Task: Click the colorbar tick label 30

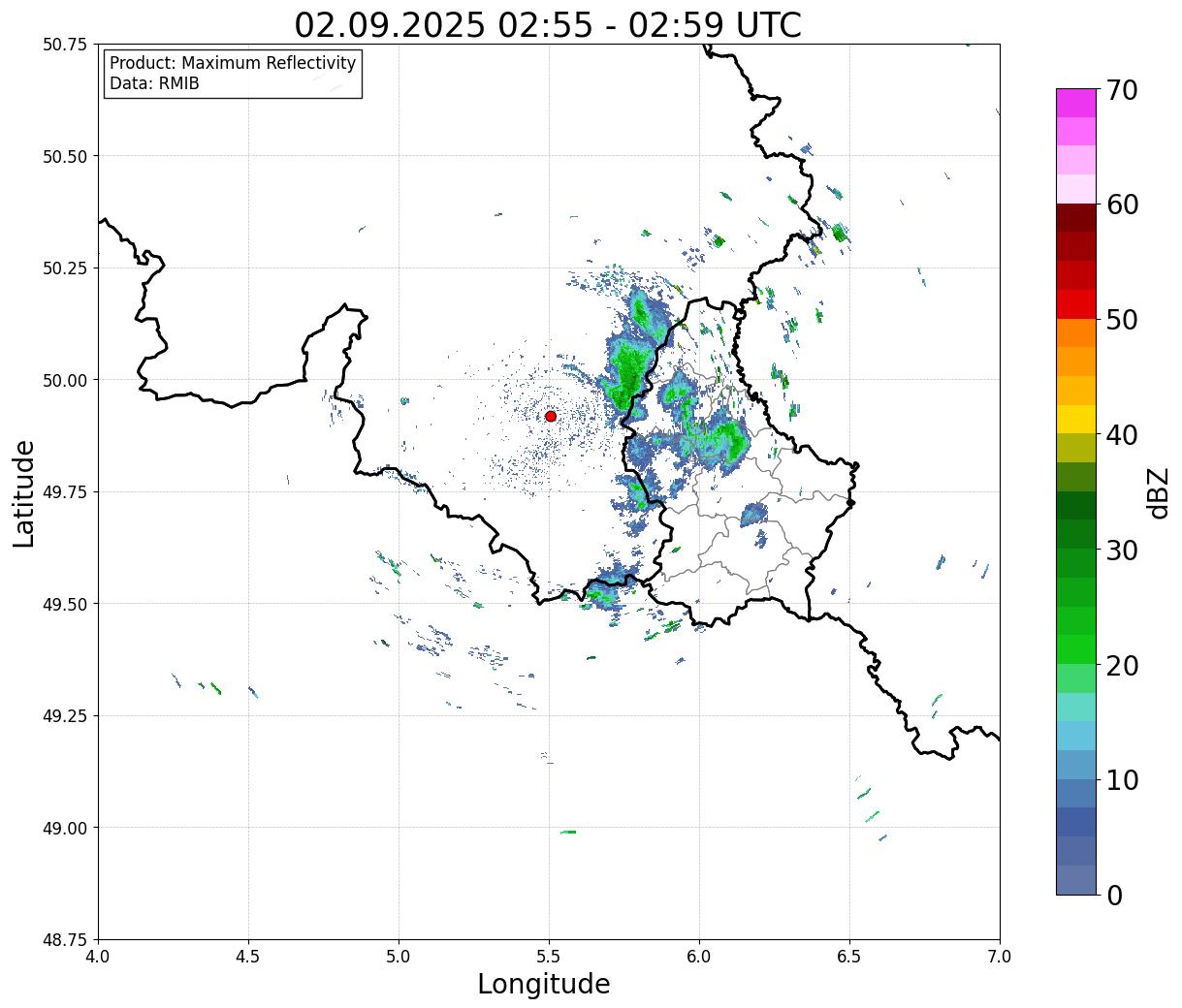Action: coord(1123,551)
